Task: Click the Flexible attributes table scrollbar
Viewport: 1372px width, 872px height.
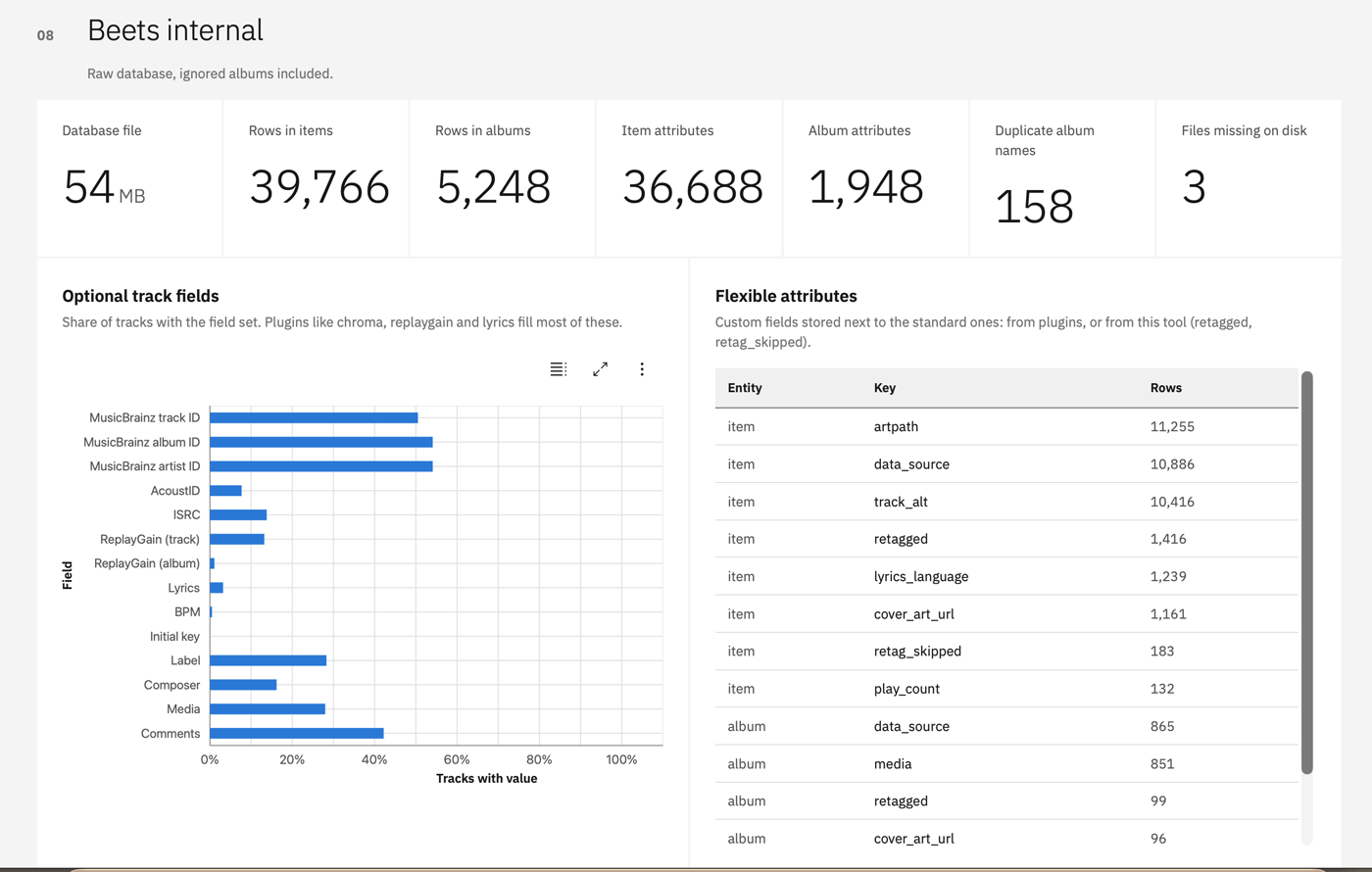Action: [x=1306, y=573]
